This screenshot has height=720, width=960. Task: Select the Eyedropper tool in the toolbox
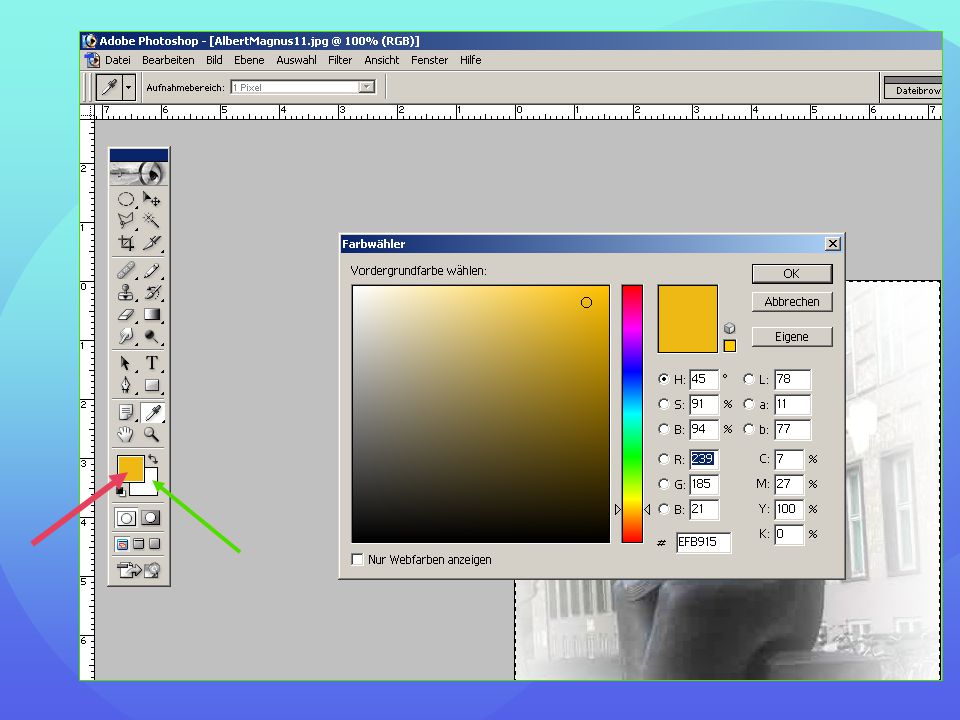point(152,413)
